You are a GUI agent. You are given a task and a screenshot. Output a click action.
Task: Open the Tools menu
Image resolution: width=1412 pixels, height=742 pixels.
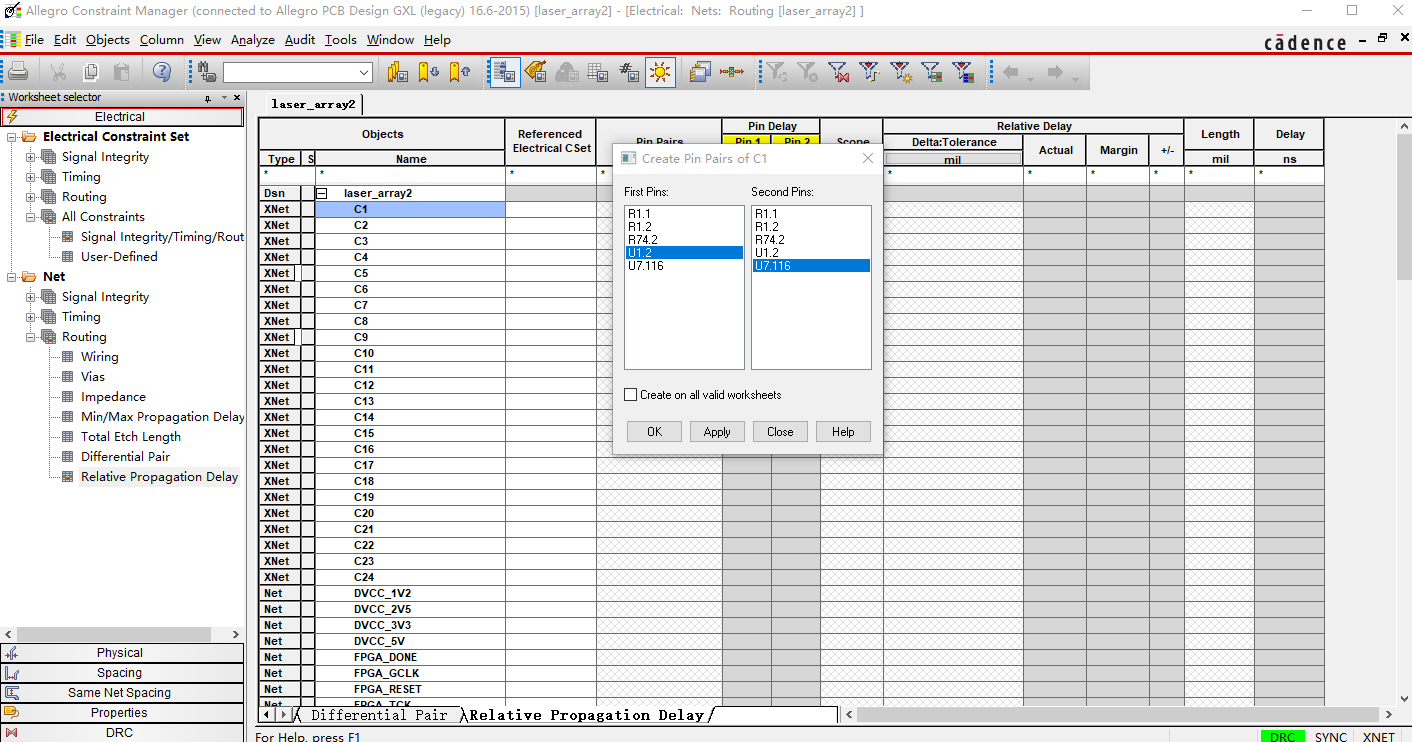click(x=341, y=40)
